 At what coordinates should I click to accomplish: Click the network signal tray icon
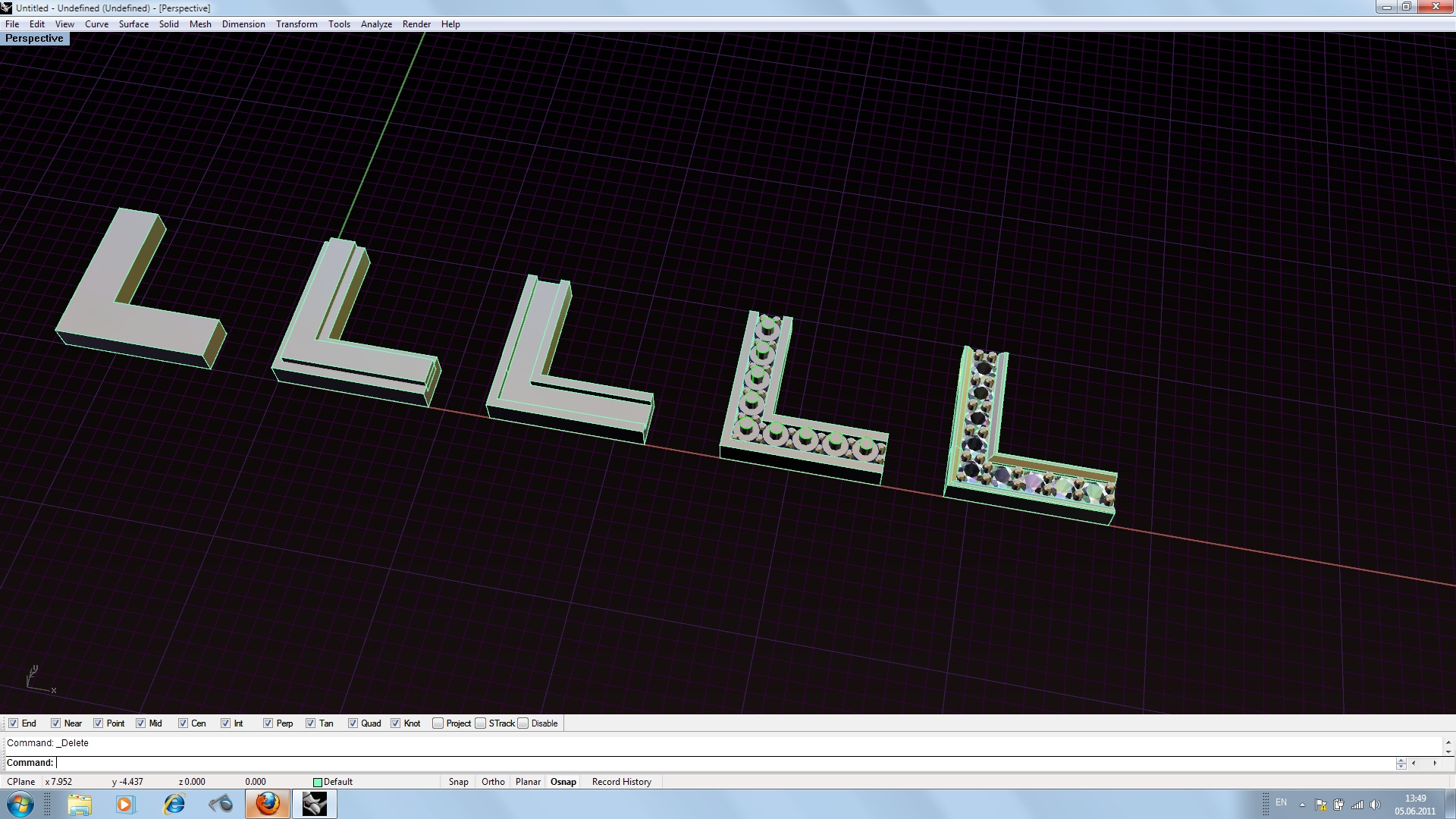pos(1357,805)
